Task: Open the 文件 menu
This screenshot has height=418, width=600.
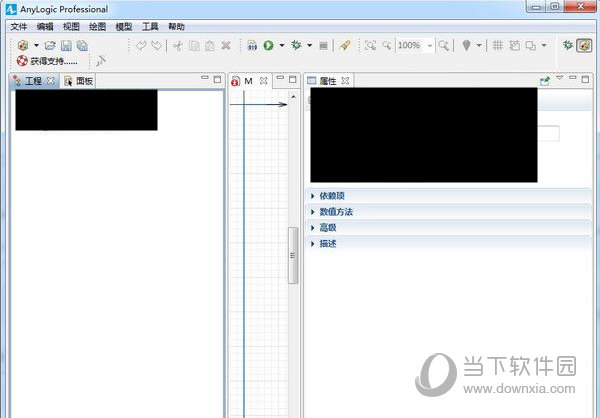Action: tap(19, 26)
